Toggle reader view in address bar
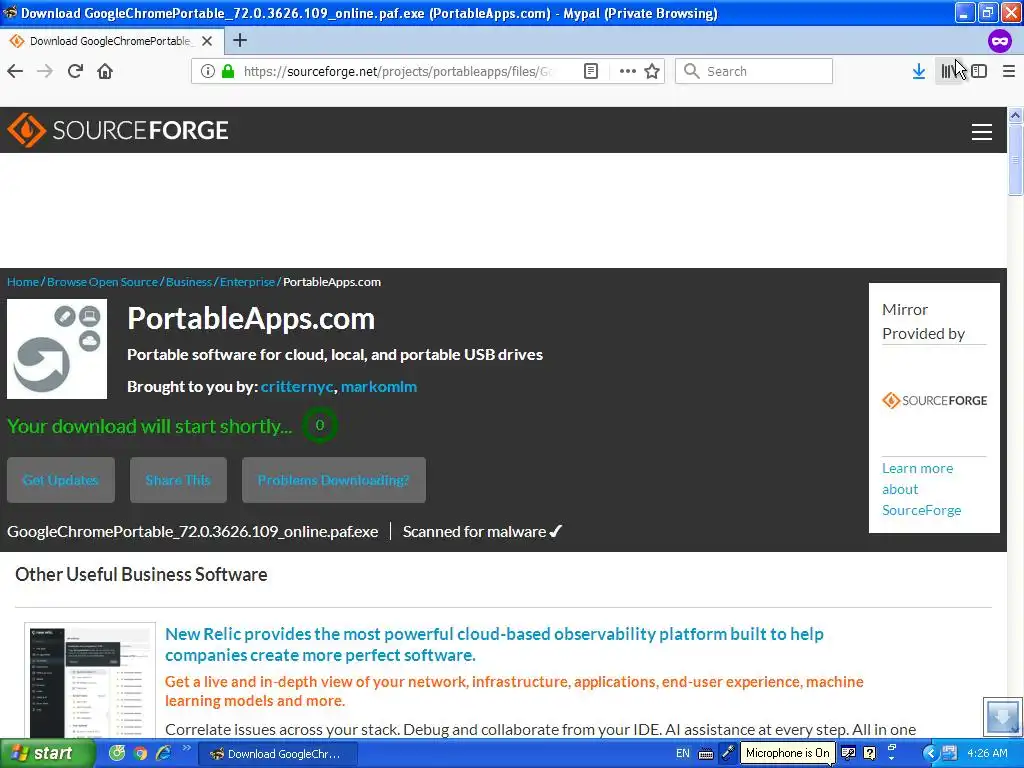This screenshot has width=1024, height=768. pyautogui.click(x=590, y=71)
